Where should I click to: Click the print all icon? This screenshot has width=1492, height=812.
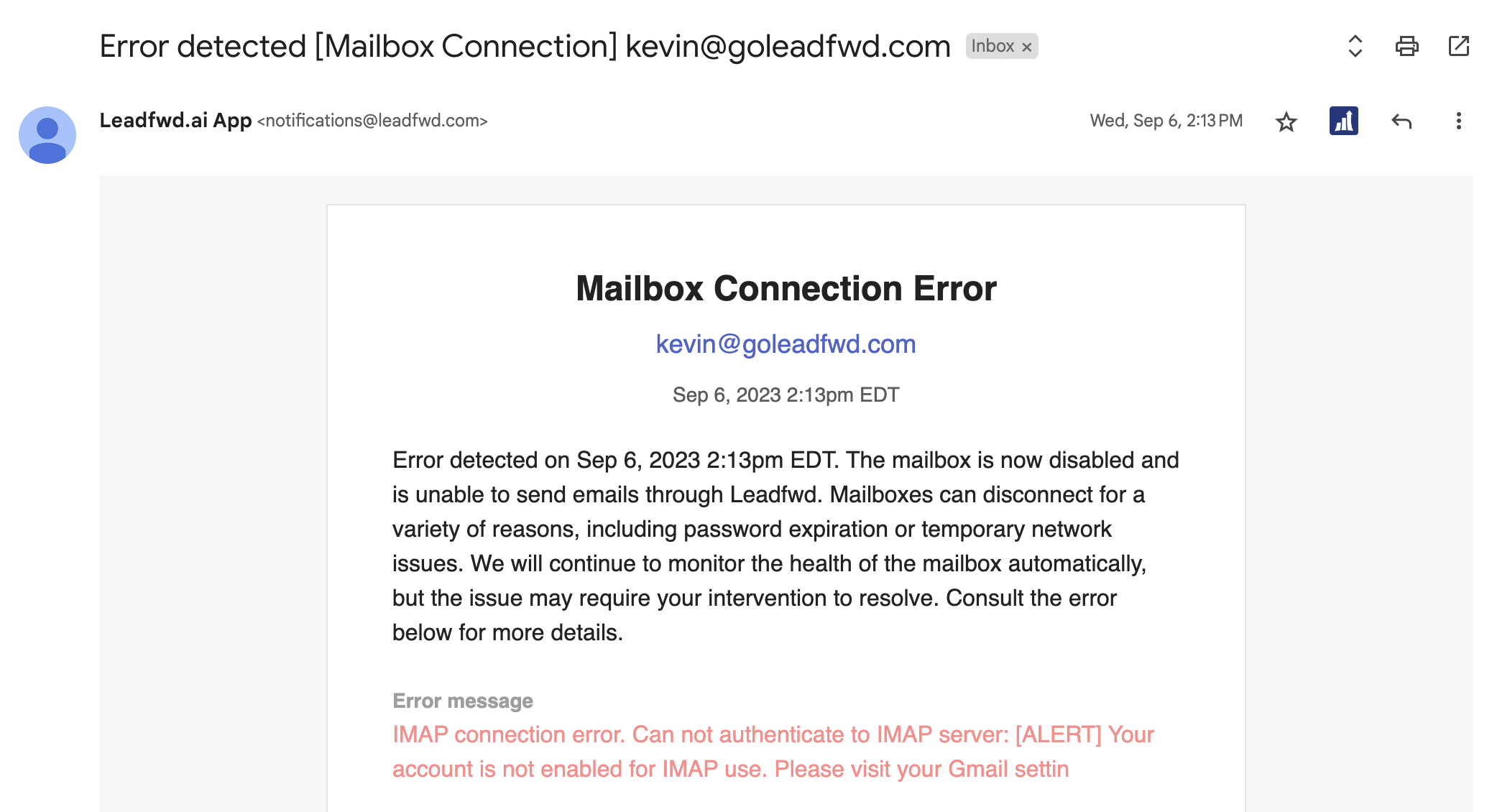point(1406,47)
